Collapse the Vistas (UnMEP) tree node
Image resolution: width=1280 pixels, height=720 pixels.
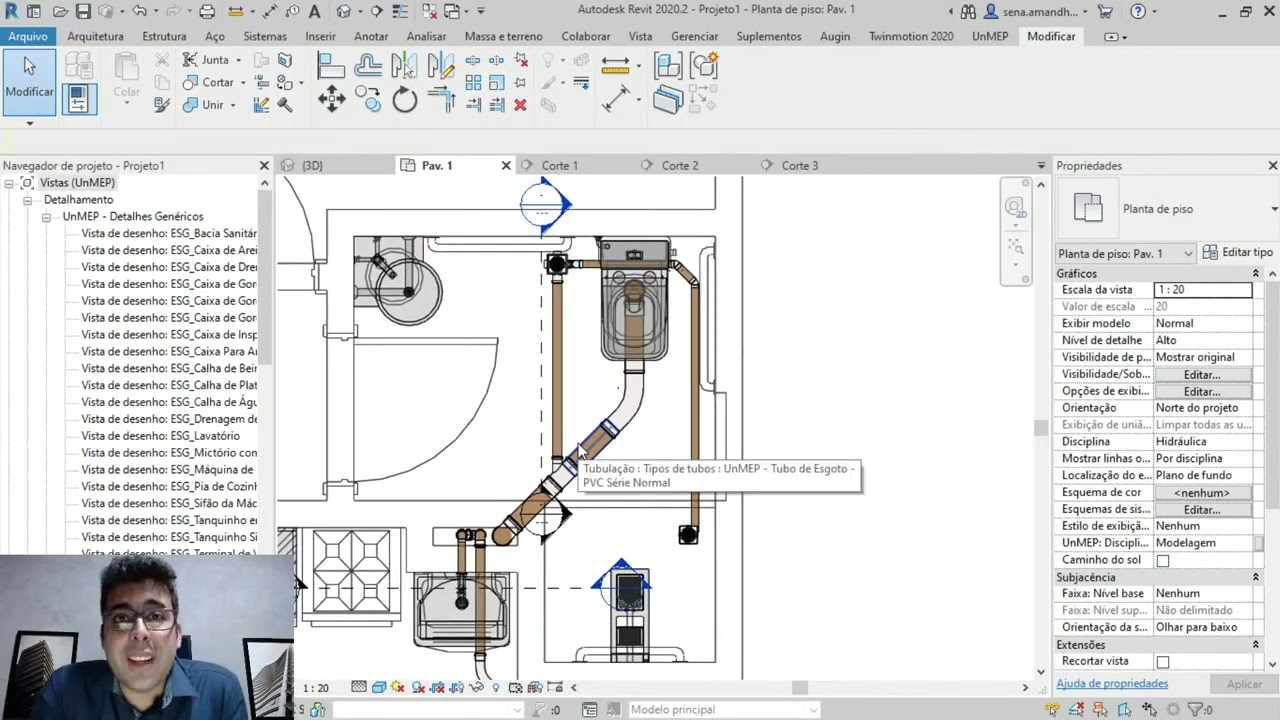tap(9, 183)
